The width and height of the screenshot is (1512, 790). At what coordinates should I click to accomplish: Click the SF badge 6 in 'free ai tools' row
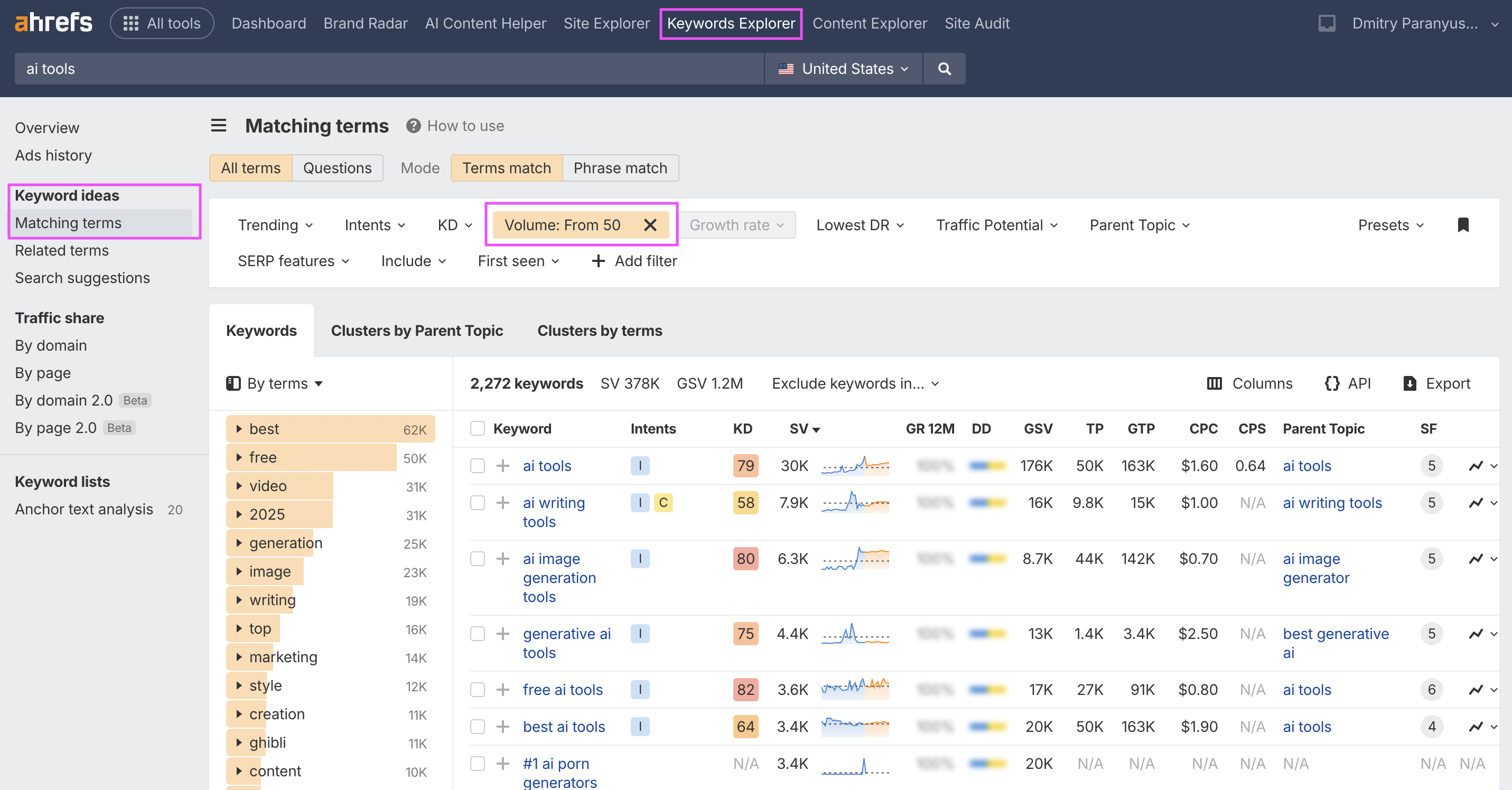point(1432,690)
